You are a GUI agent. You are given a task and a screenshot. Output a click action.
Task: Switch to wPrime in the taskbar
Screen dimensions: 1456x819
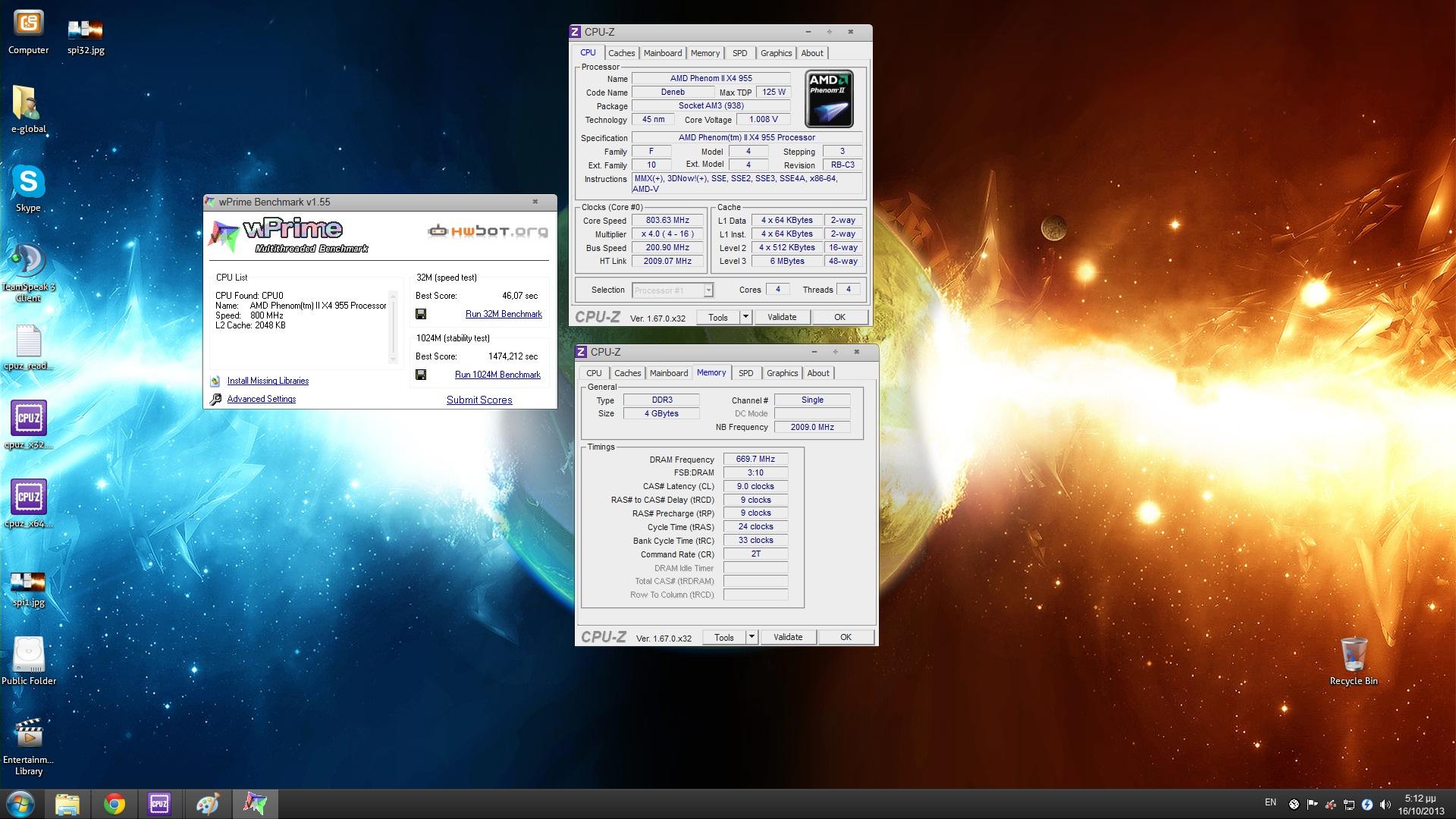tap(255, 804)
